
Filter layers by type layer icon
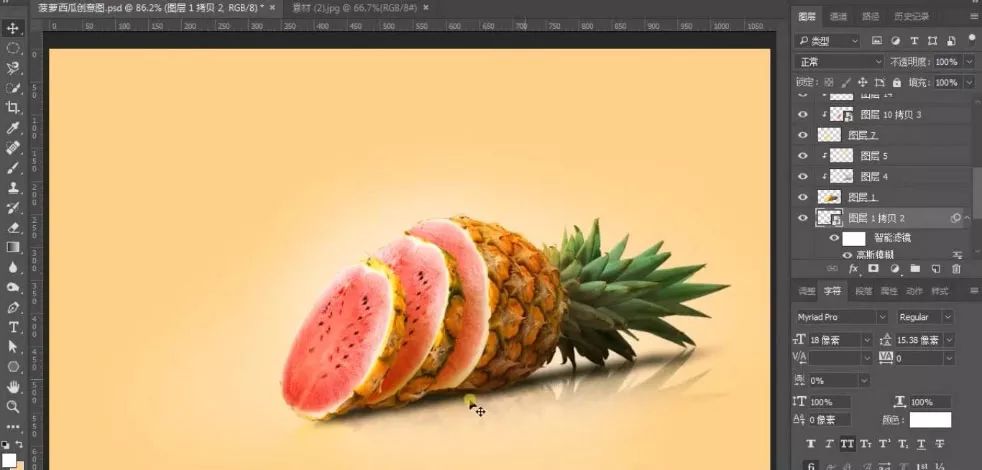914,41
